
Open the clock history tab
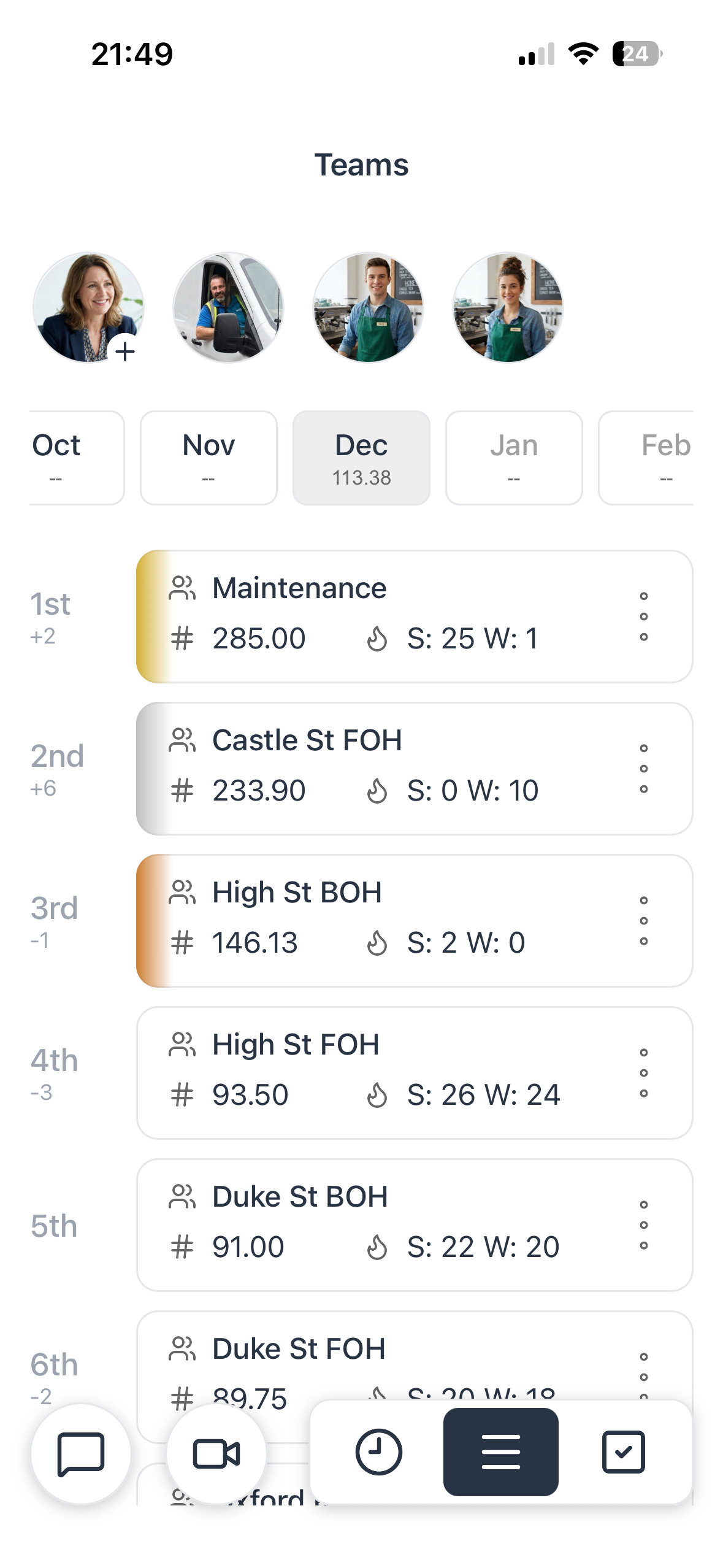coord(378,1451)
